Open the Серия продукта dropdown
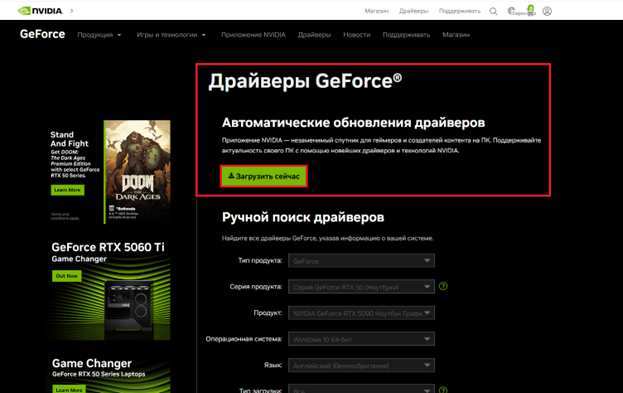 [x=361, y=287]
